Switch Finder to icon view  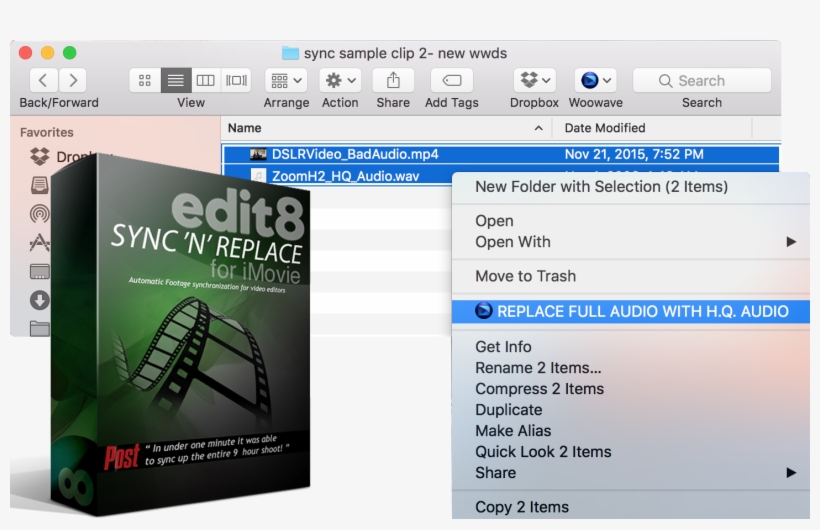coord(145,81)
